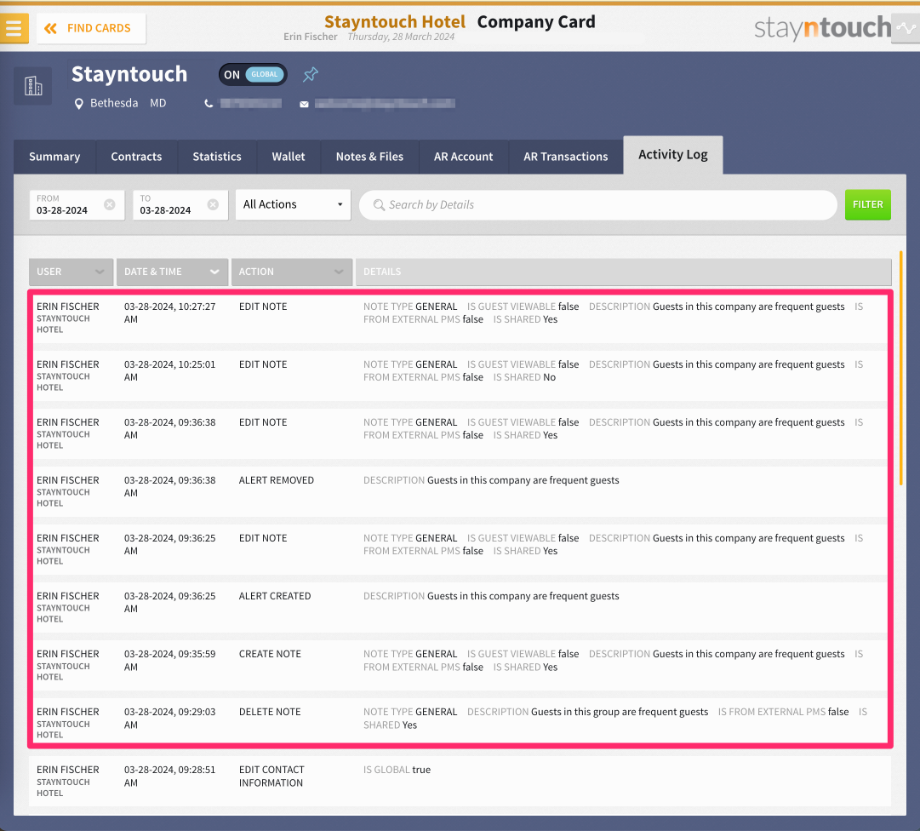Click the staytouch logo

click(x=822, y=28)
